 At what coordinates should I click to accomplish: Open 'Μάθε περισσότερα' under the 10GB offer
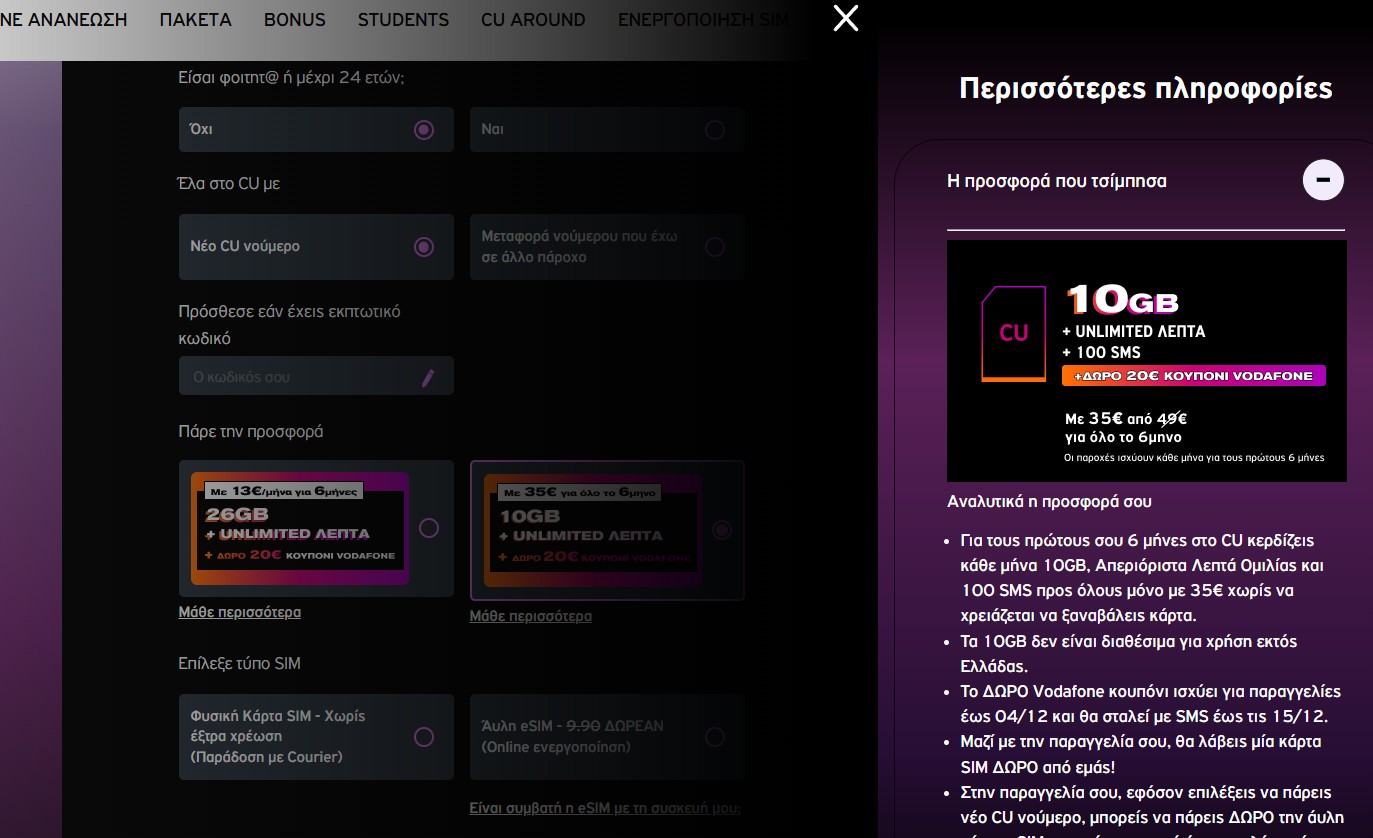530,616
